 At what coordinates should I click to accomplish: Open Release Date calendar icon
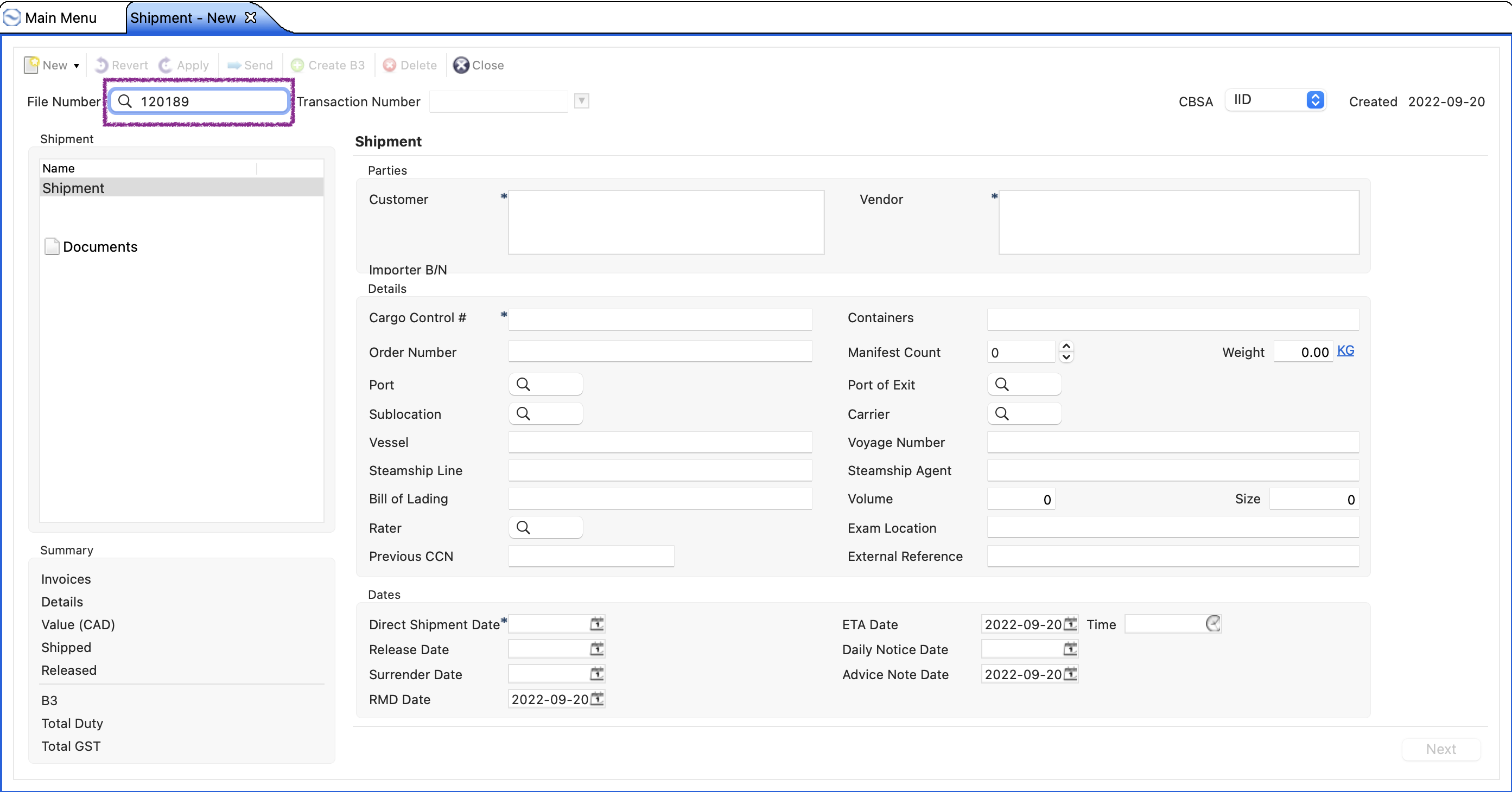(597, 649)
